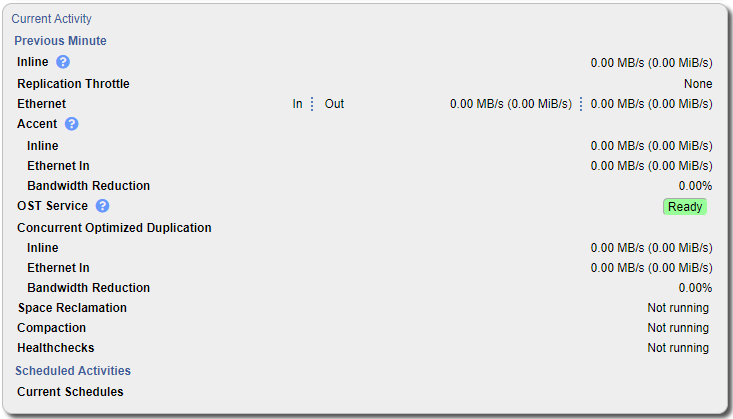This screenshot has width=733, height=419.
Task: Click the Space Reclamation label
Action: coord(72,308)
